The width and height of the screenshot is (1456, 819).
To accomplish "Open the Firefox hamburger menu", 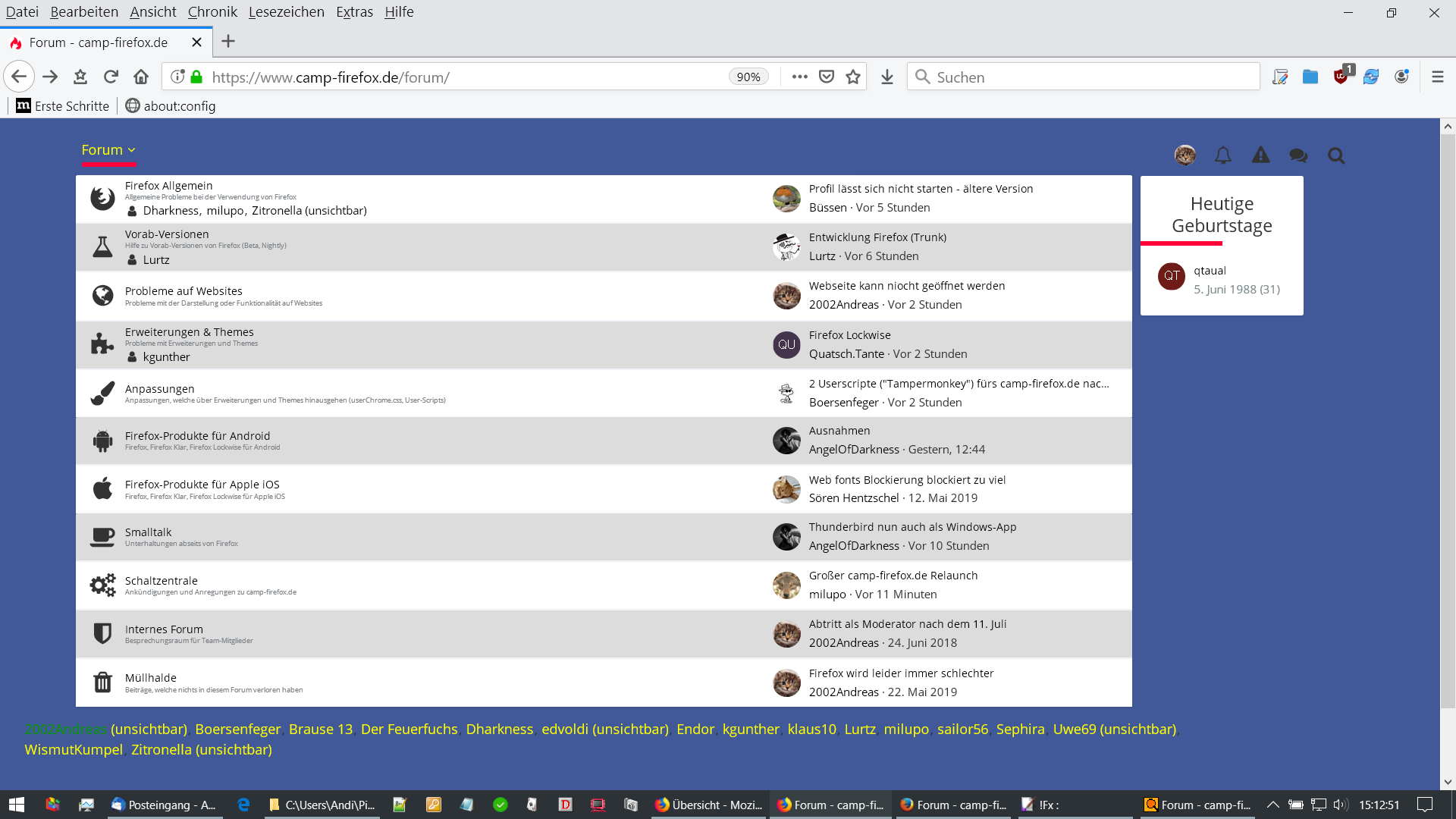I will coord(1437,77).
